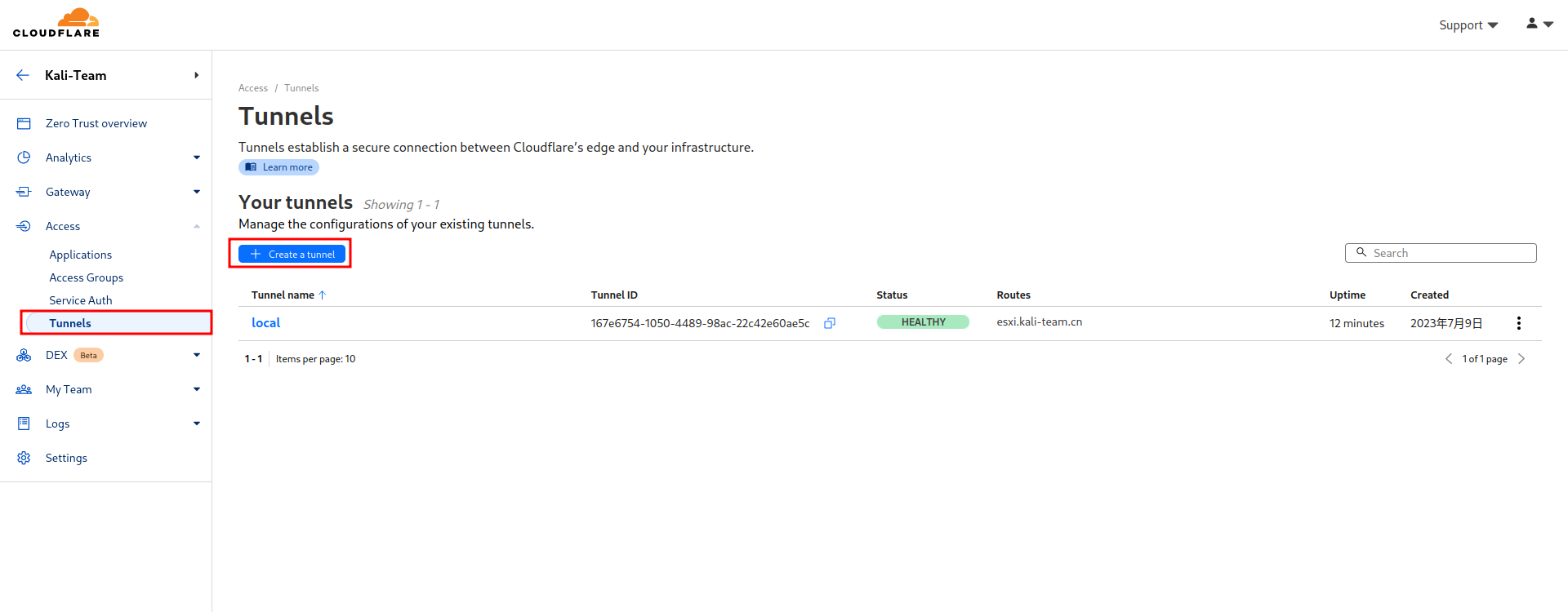The width and height of the screenshot is (1568, 612).
Task: Click the Zero Trust overview window icon
Action: coord(24,123)
